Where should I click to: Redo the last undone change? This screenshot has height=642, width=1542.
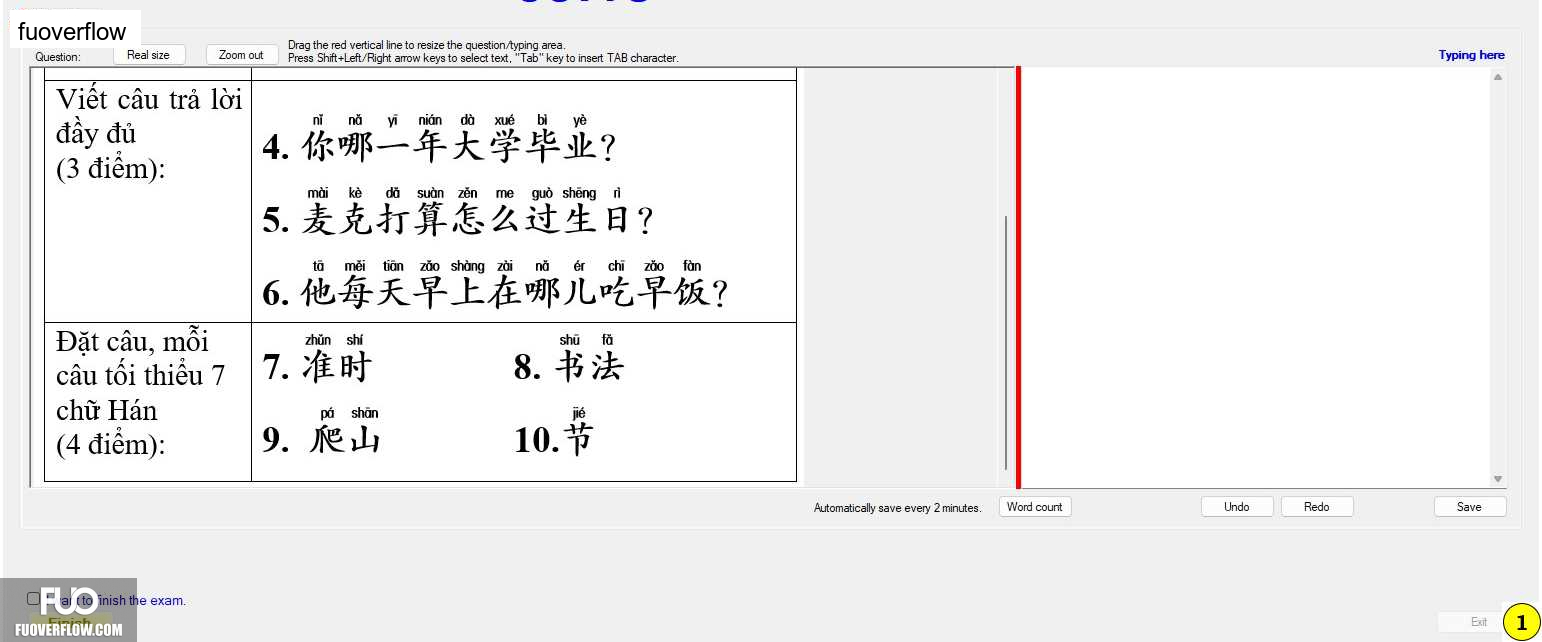[1317, 507]
